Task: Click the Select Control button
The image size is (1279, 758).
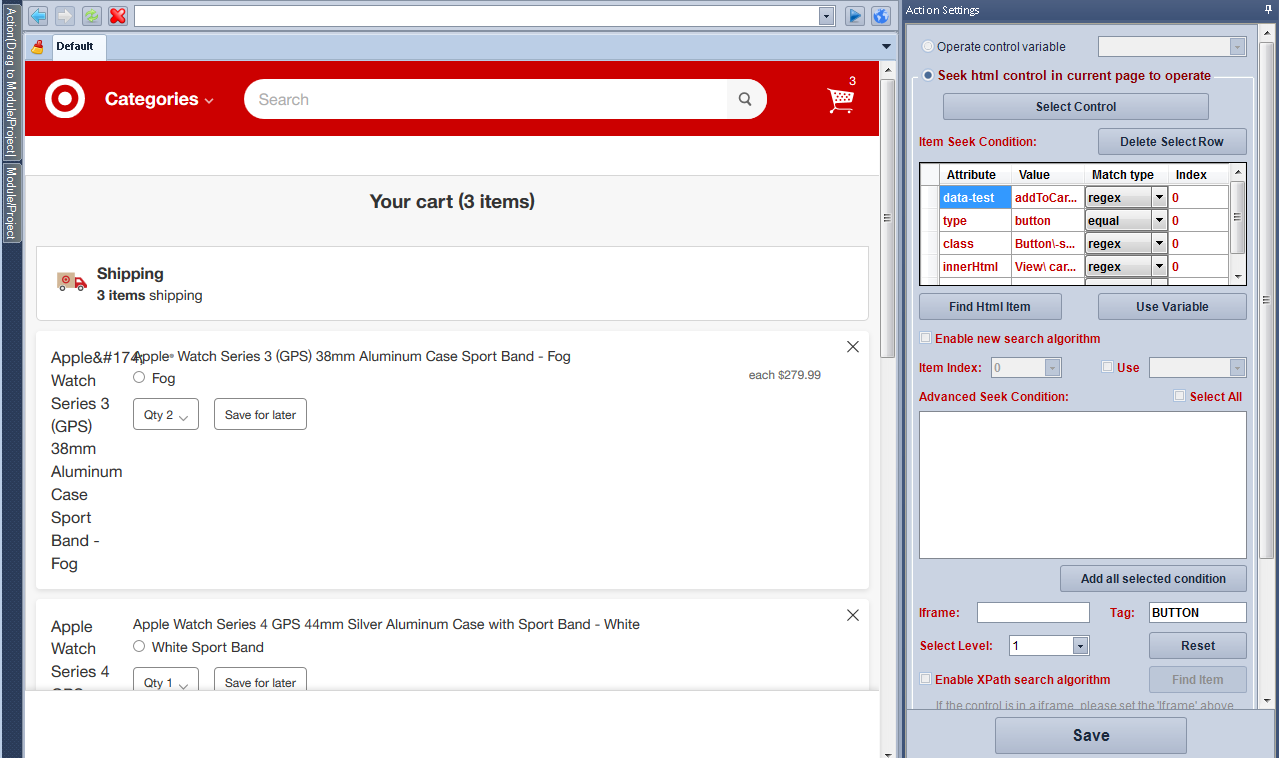Action: [1075, 107]
